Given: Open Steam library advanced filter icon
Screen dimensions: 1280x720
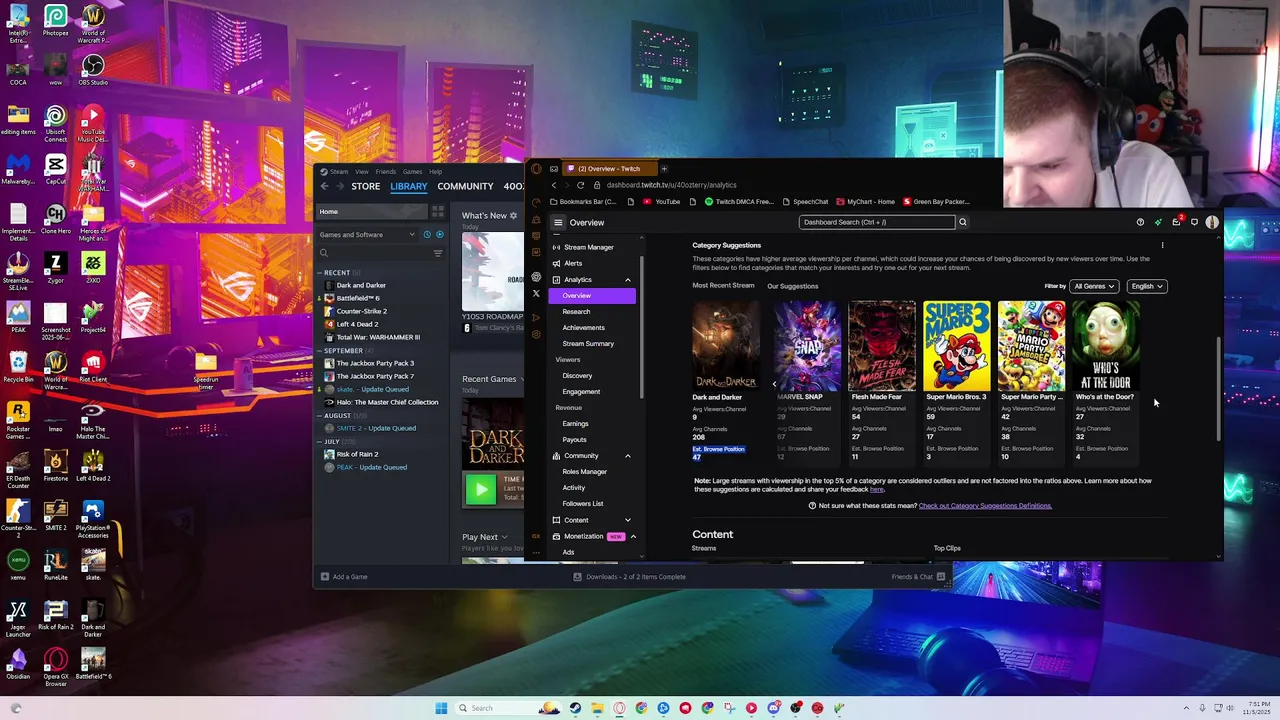Looking at the screenshot, I should click(438, 253).
